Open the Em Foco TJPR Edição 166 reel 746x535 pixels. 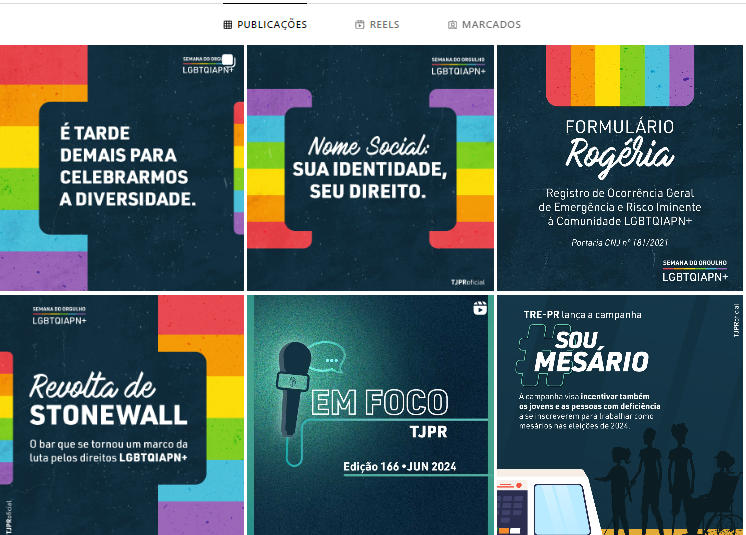(371, 415)
